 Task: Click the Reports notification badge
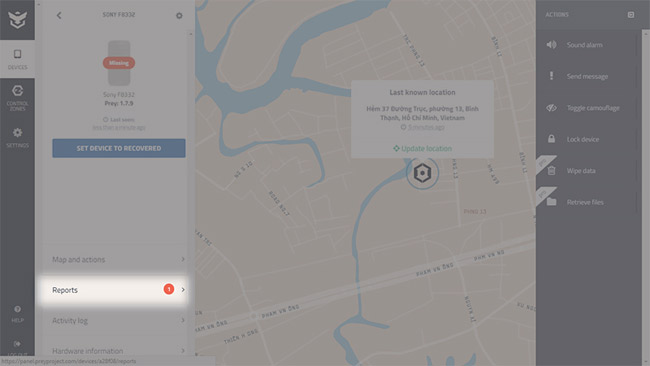point(169,289)
